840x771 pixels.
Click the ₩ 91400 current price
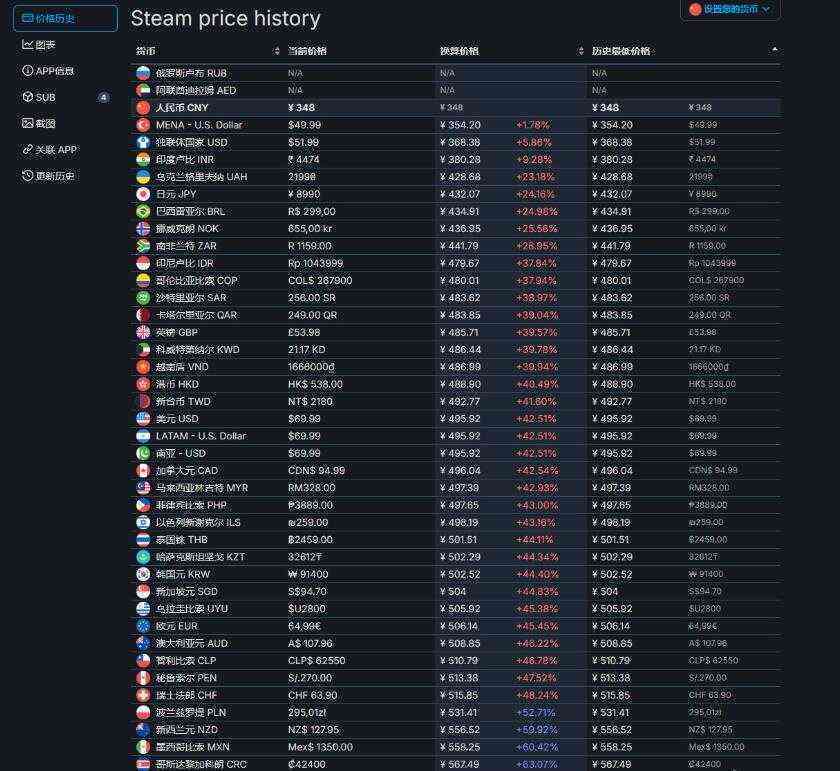[x=308, y=574]
